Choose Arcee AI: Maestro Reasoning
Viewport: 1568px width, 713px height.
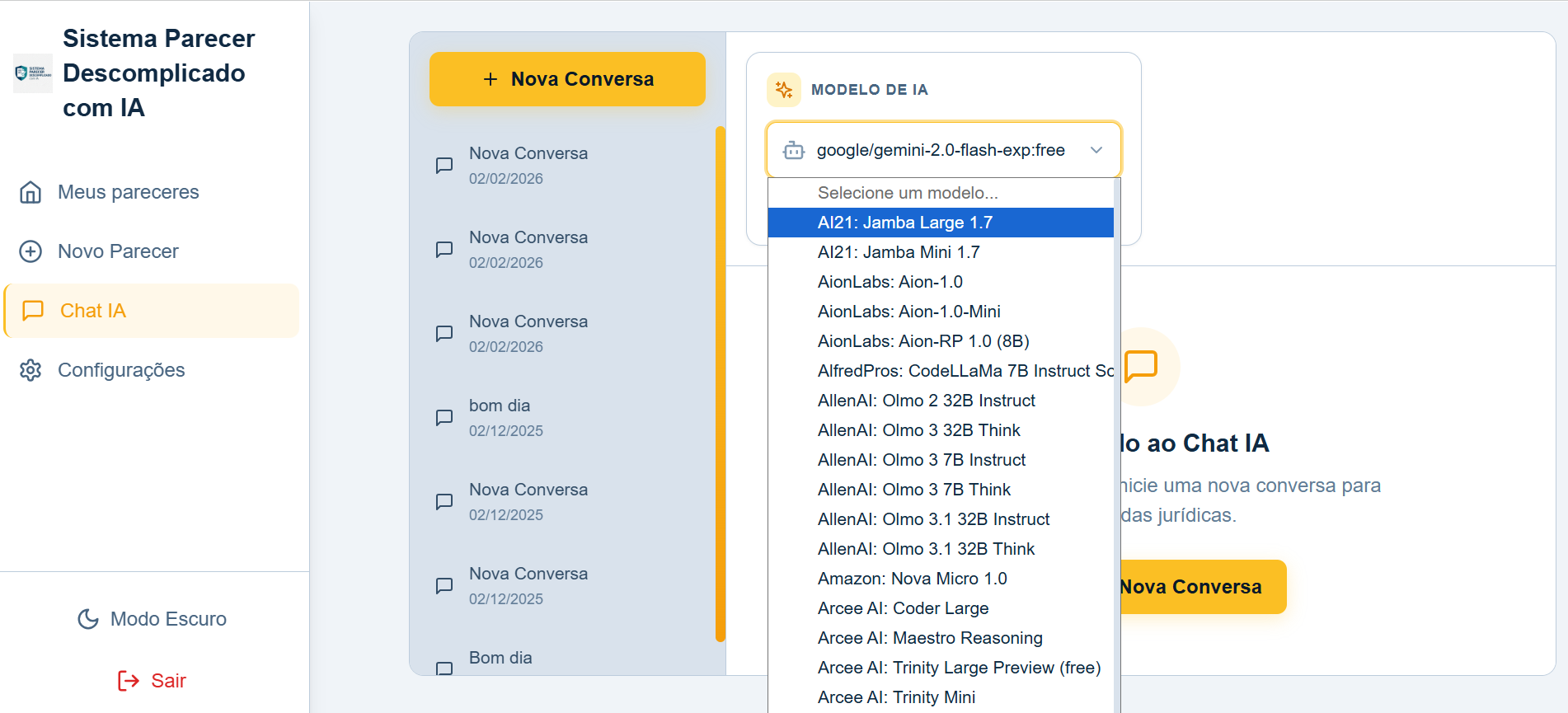[x=941, y=638]
